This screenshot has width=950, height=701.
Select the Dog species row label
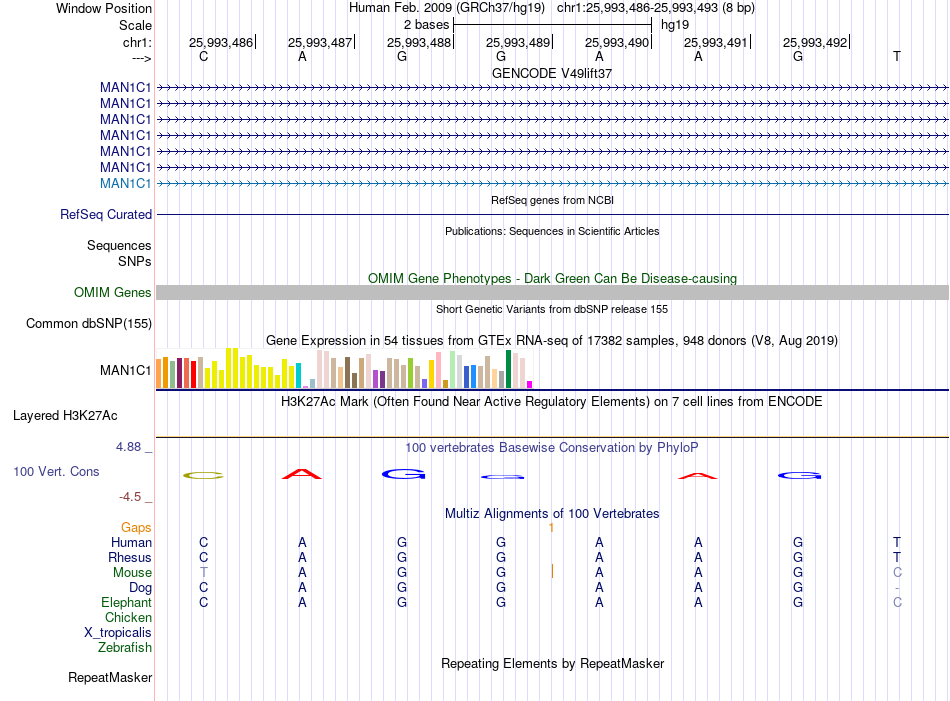[x=141, y=588]
